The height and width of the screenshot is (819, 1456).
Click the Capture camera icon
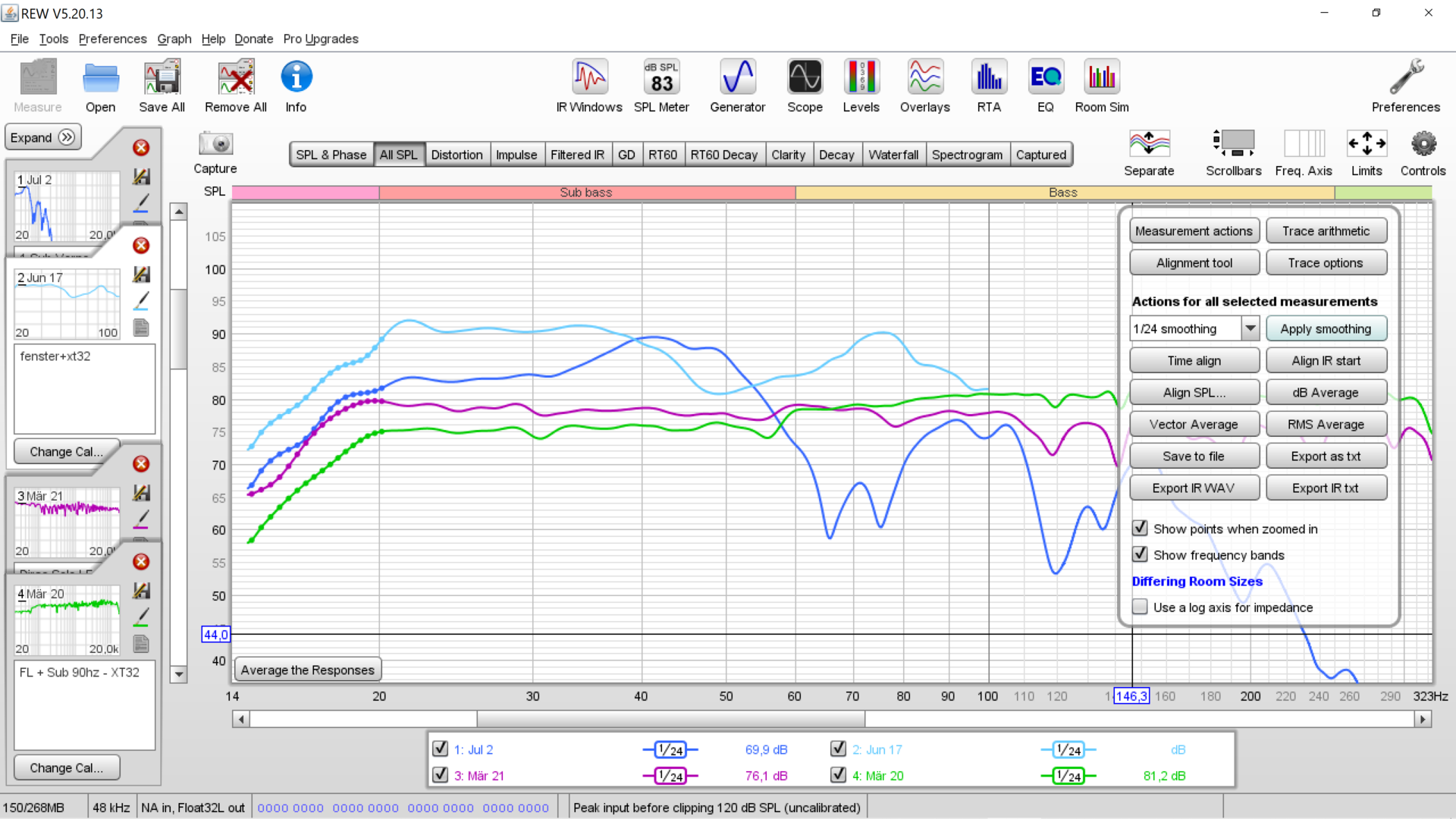point(215,144)
